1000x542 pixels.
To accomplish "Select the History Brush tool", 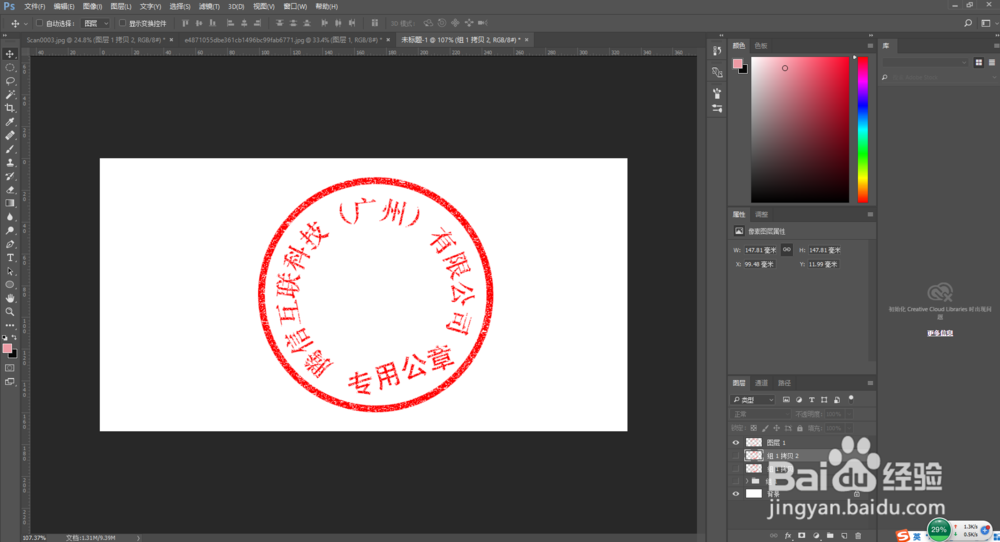I will click(x=10, y=176).
